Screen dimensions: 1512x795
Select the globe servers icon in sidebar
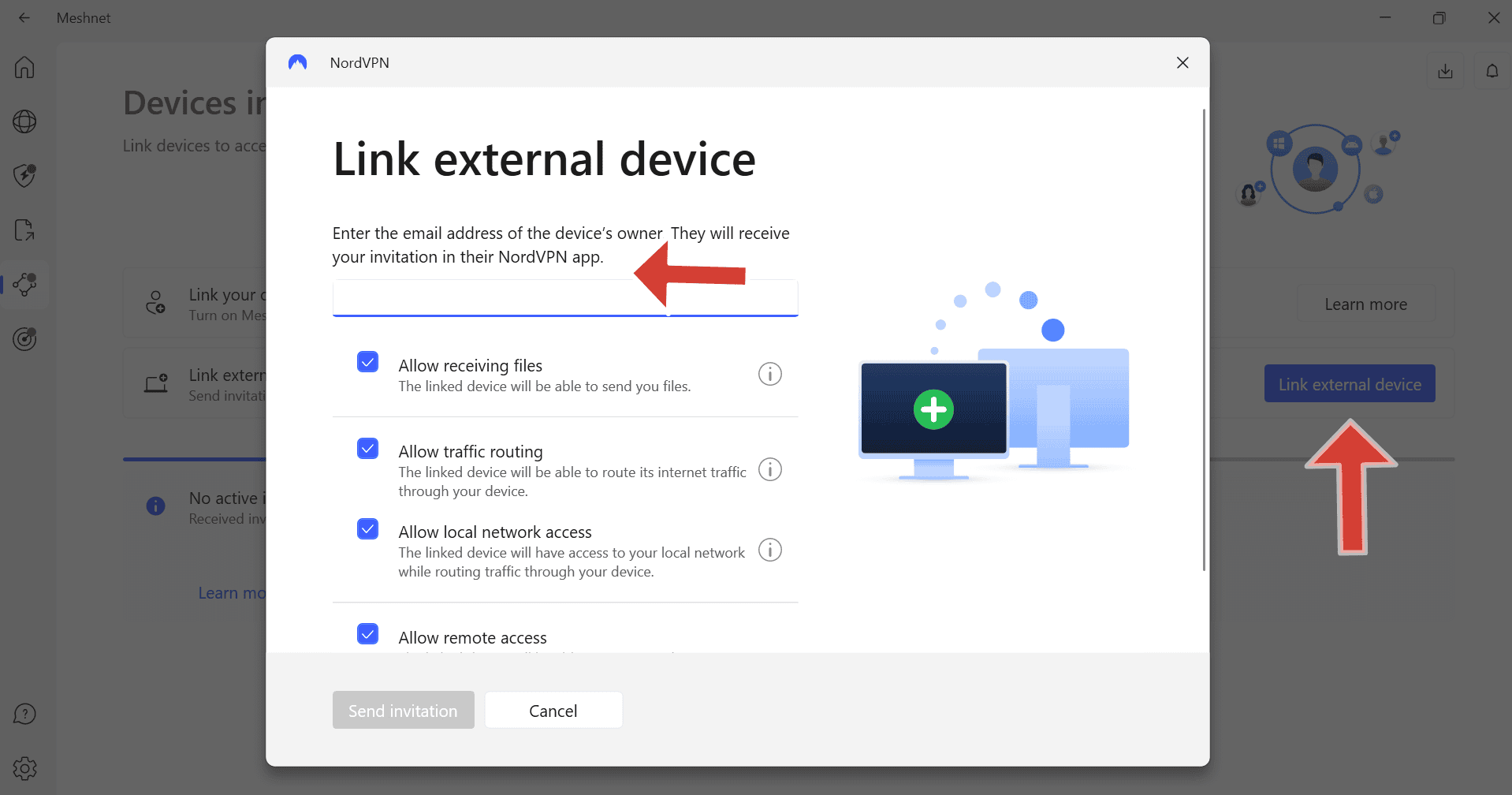pyautogui.click(x=24, y=121)
